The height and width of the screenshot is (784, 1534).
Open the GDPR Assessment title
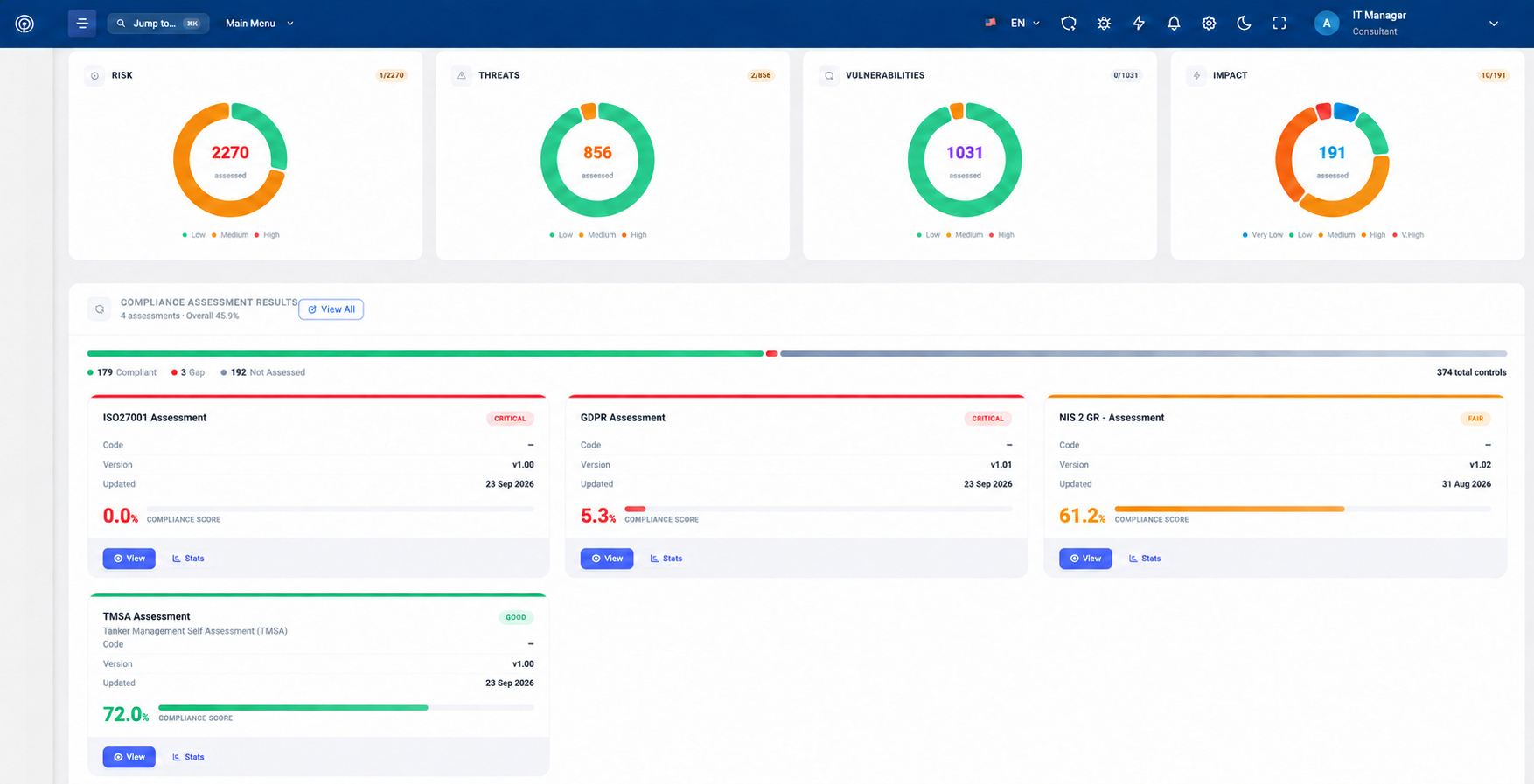(x=623, y=418)
